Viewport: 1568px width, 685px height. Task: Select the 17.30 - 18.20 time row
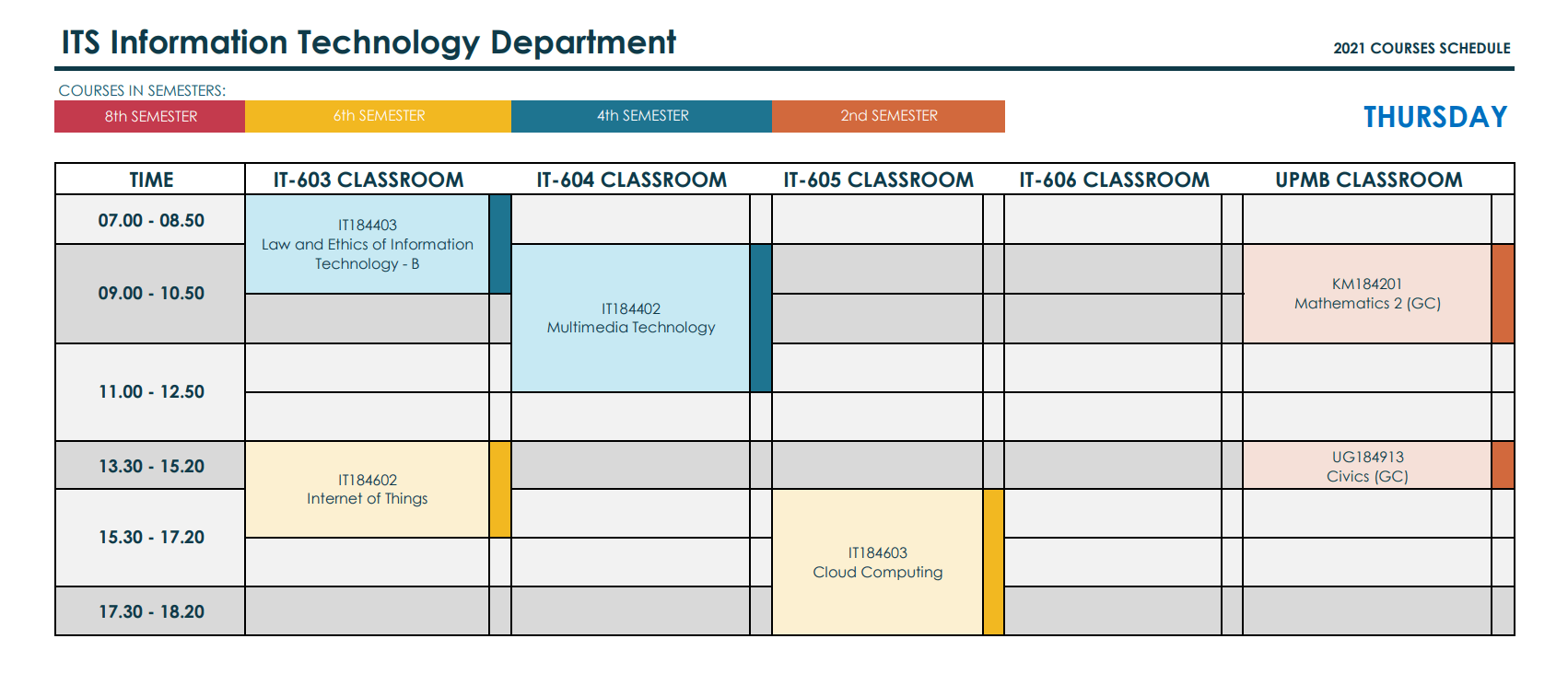coord(151,611)
